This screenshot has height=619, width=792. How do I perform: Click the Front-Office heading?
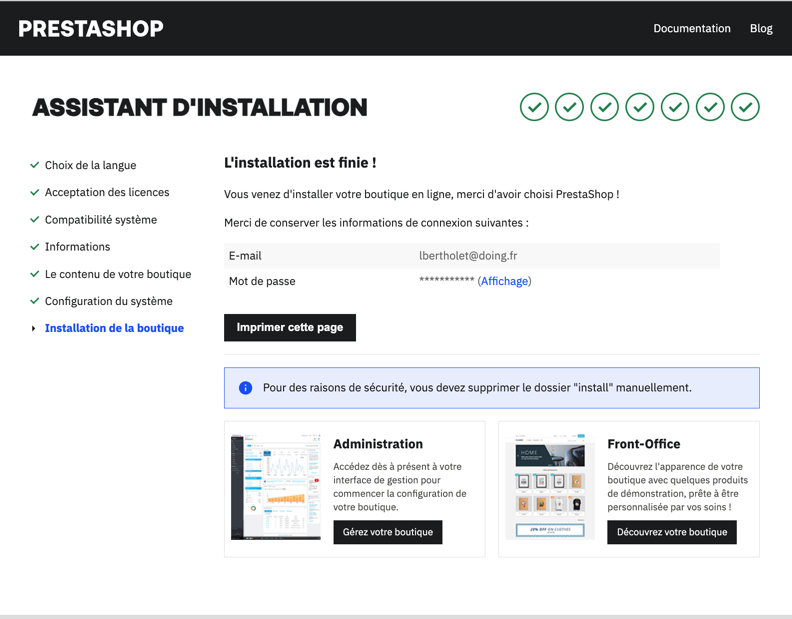pyautogui.click(x=644, y=444)
